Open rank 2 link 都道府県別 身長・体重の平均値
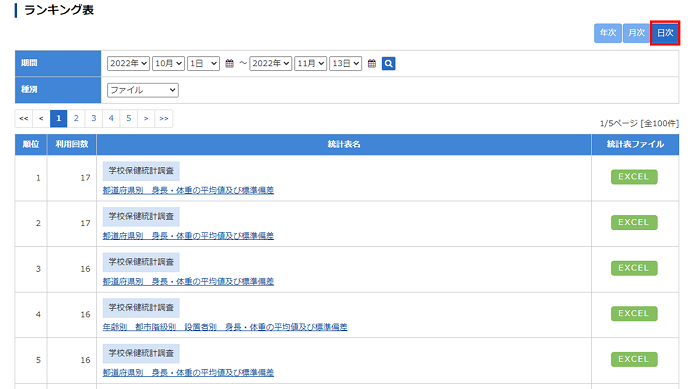This screenshot has width=695, height=389. point(188,236)
